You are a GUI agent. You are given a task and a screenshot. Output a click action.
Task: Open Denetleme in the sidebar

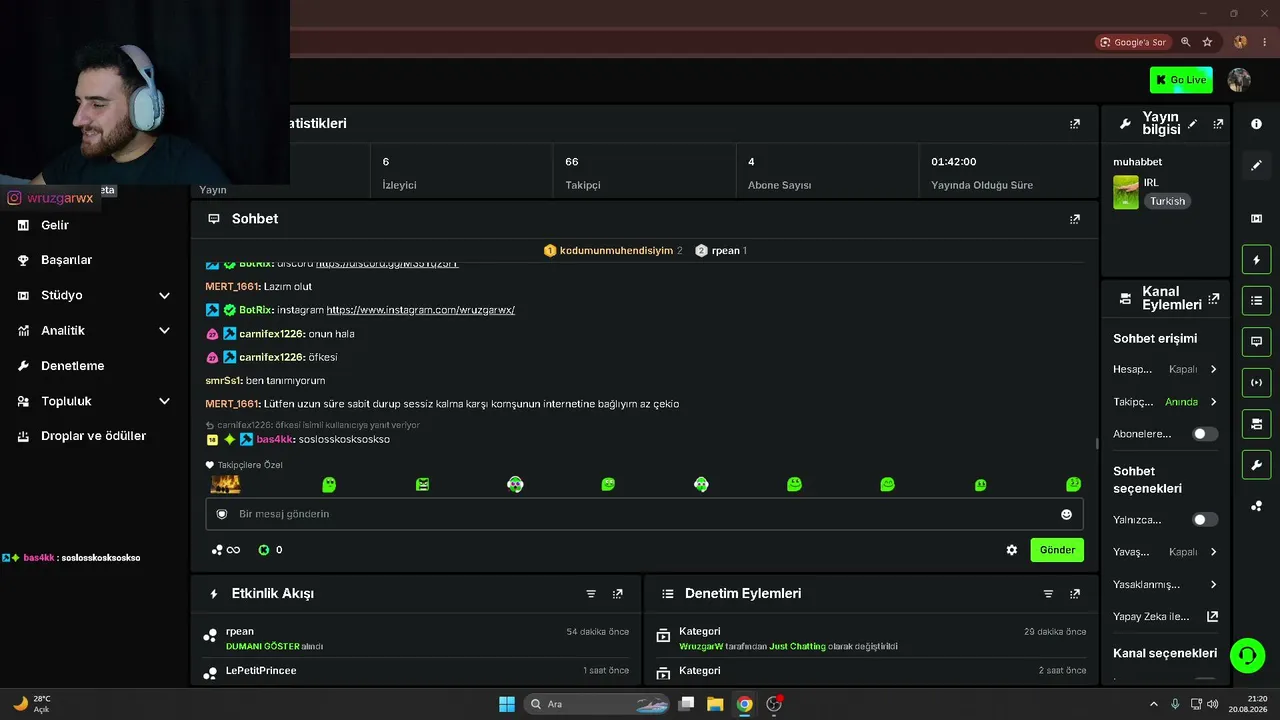point(72,366)
